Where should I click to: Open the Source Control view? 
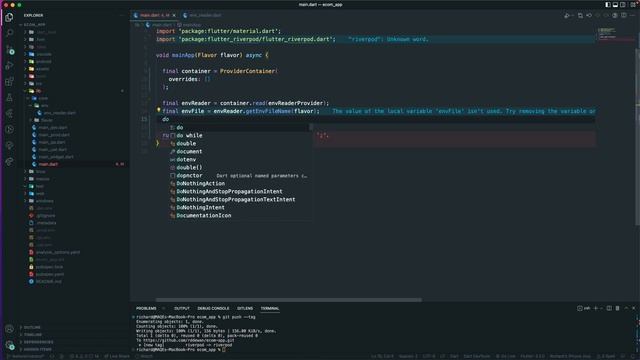(x=9, y=49)
